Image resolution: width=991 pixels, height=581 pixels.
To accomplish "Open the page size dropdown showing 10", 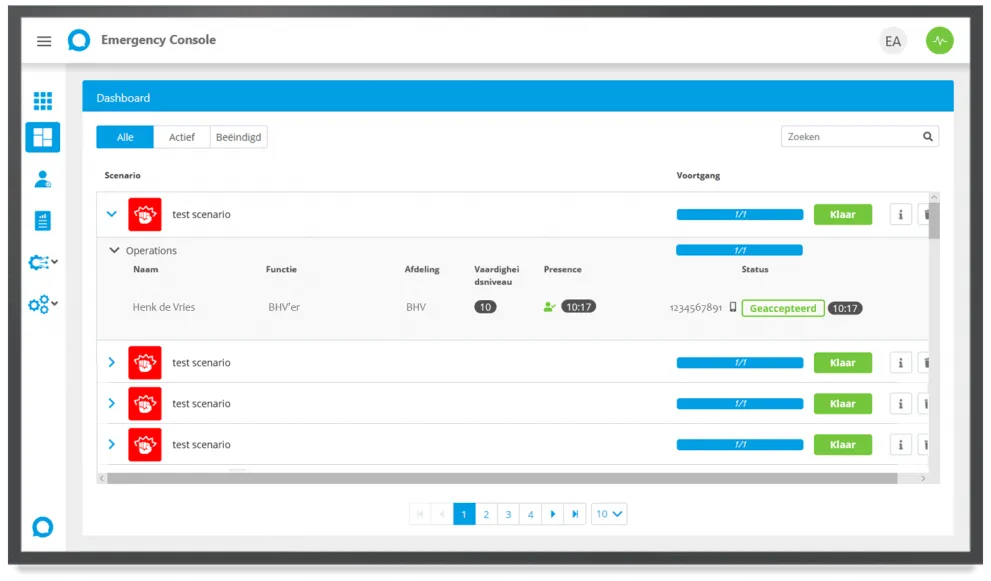I will (x=609, y=514).
